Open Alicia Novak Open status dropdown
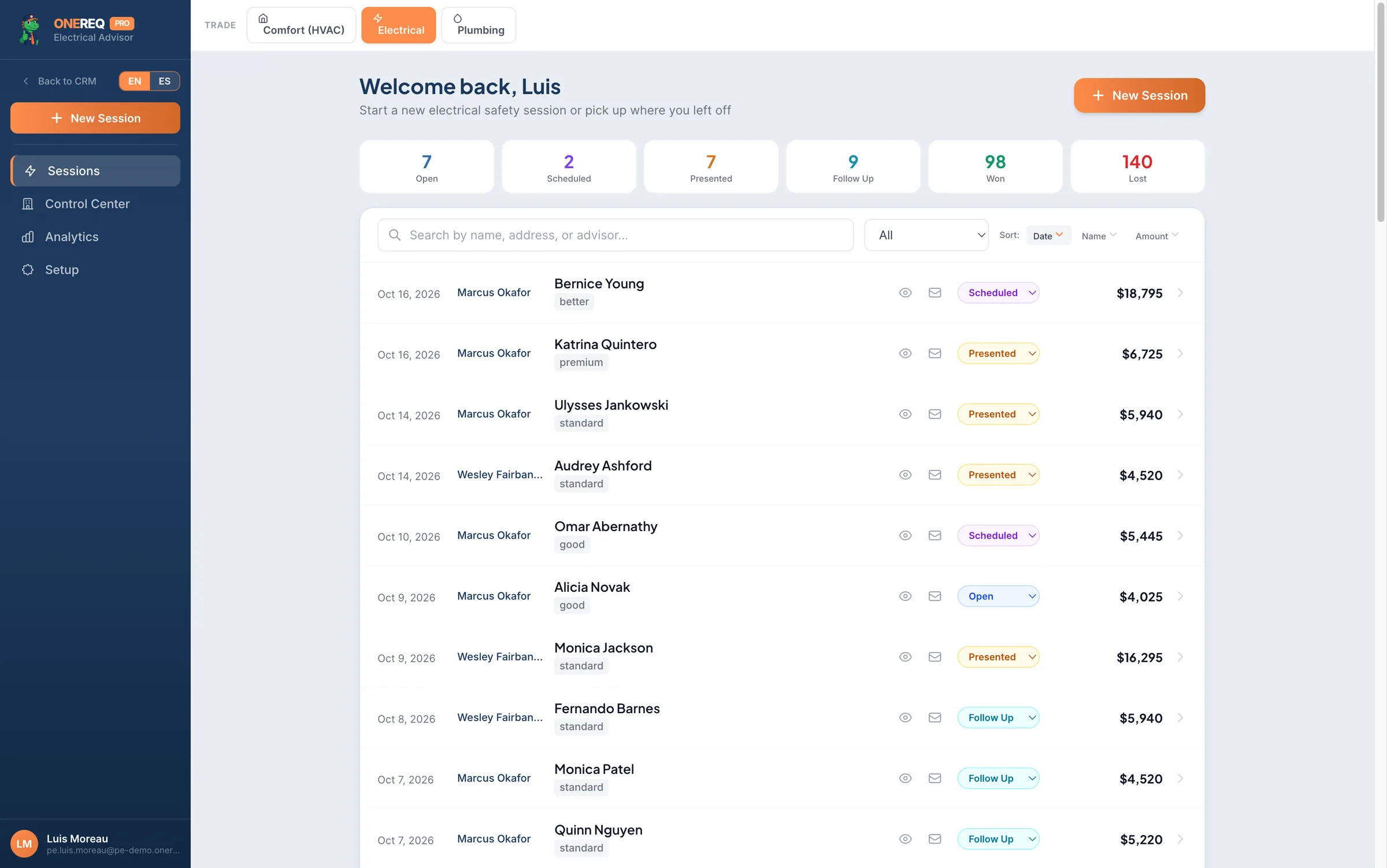This screenshot has height=868, width=1387. (998, 596)
